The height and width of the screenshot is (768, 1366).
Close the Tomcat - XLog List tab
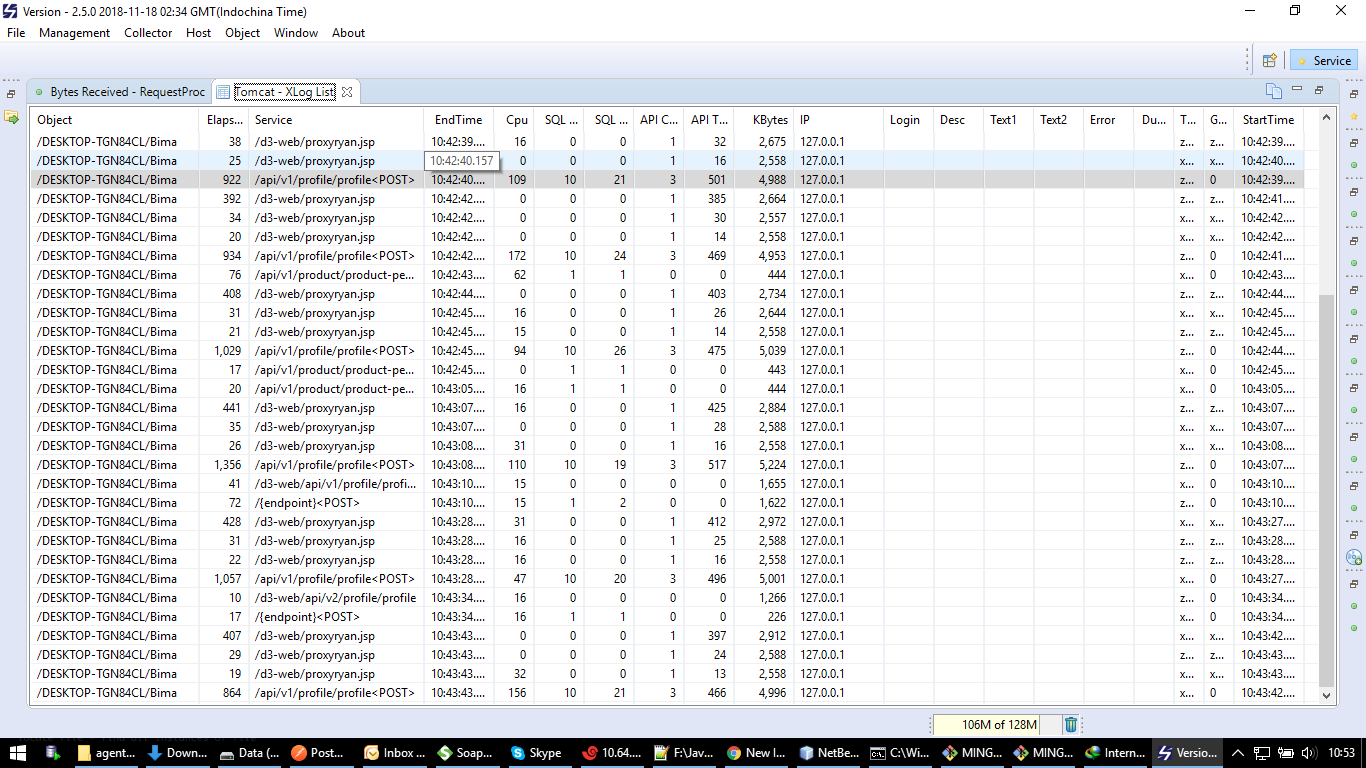[x=347, y=91]
